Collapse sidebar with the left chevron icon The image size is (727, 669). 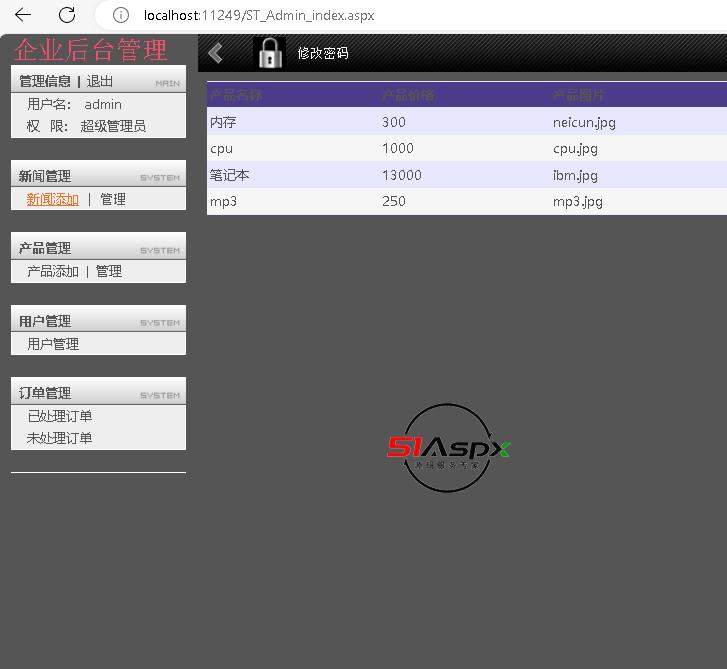tap(215, 53)
